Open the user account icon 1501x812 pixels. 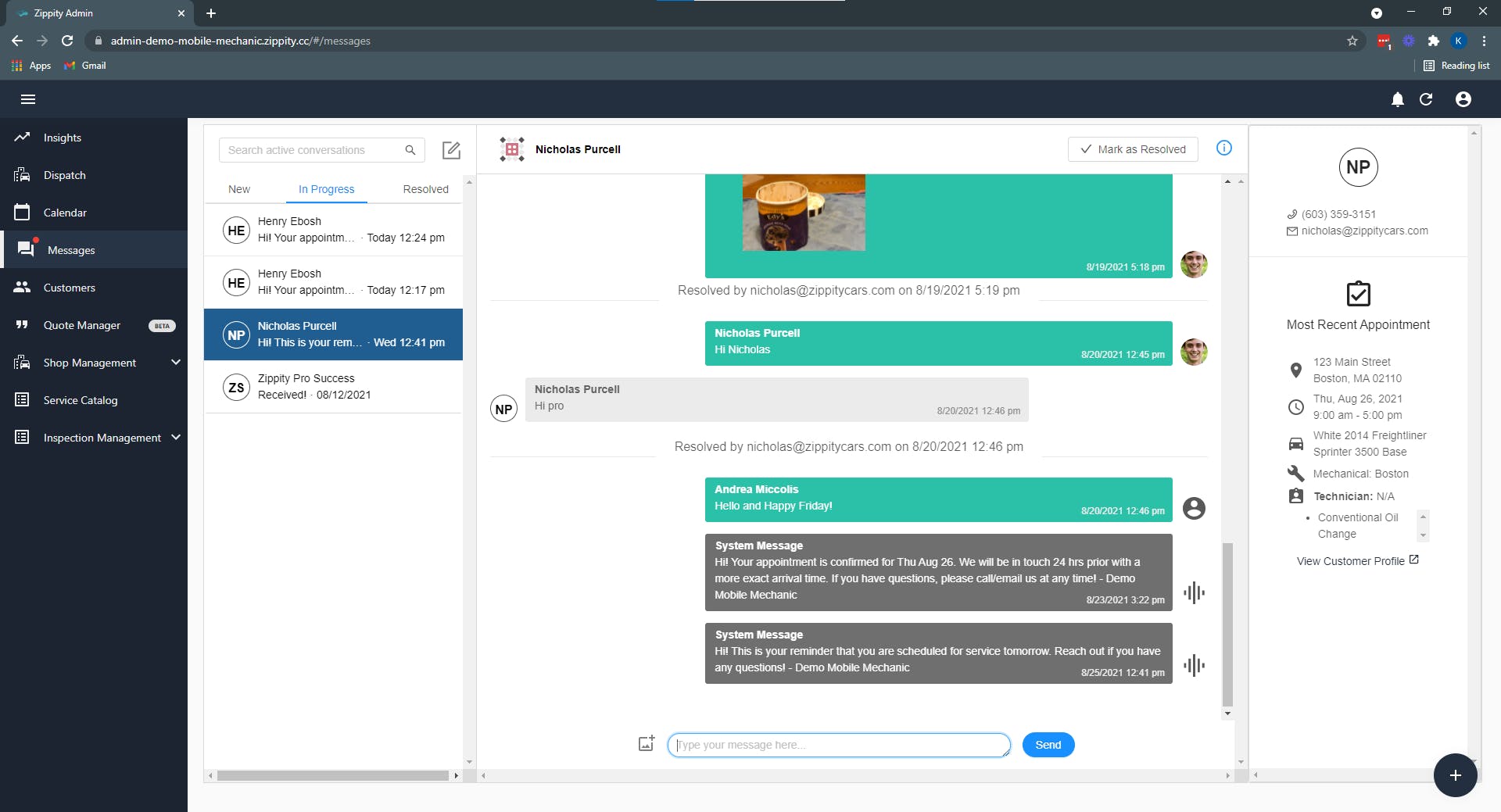pyautogui.click(x=1463, y=99)
